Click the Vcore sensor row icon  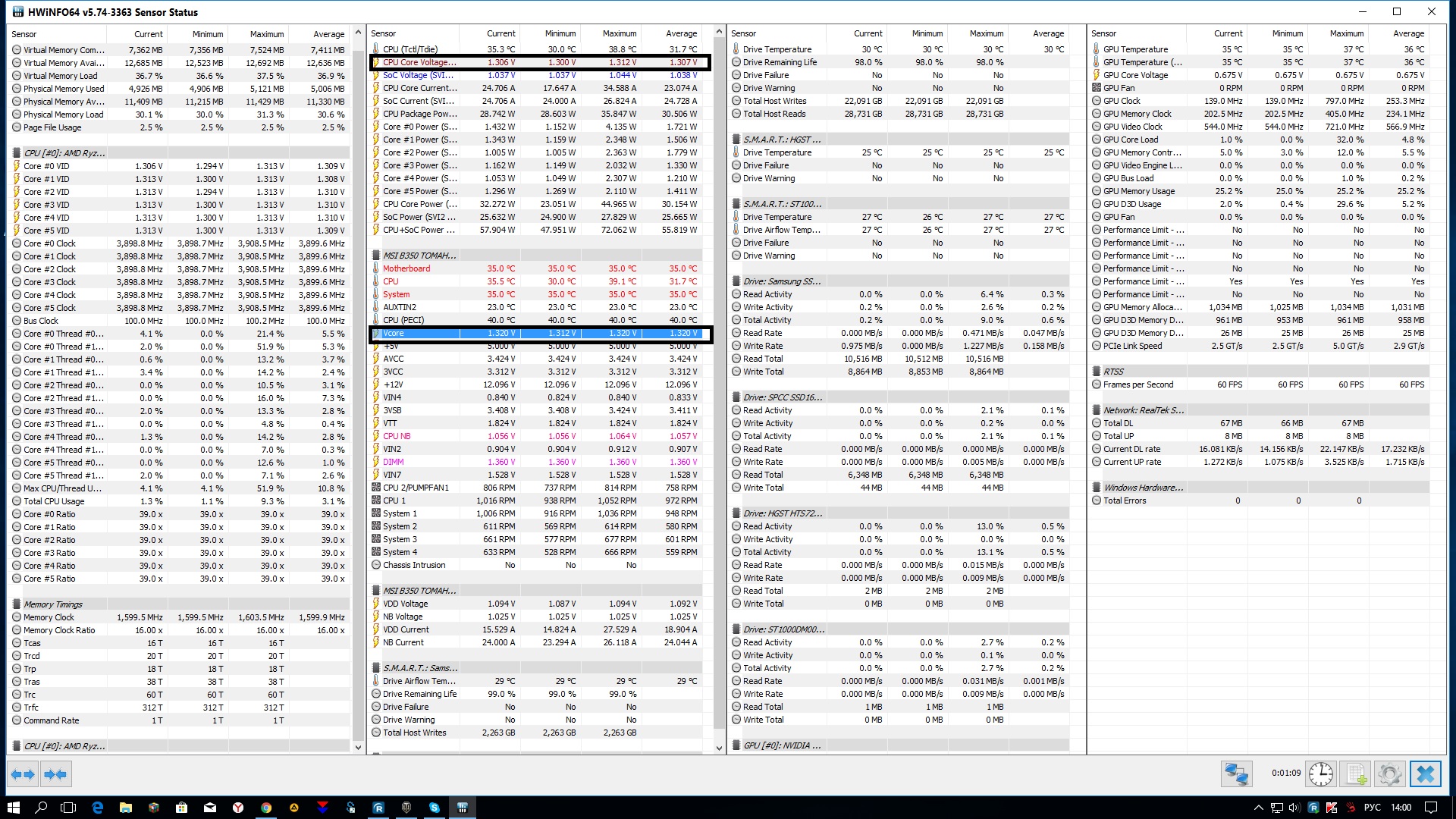(x=377, y=333)
